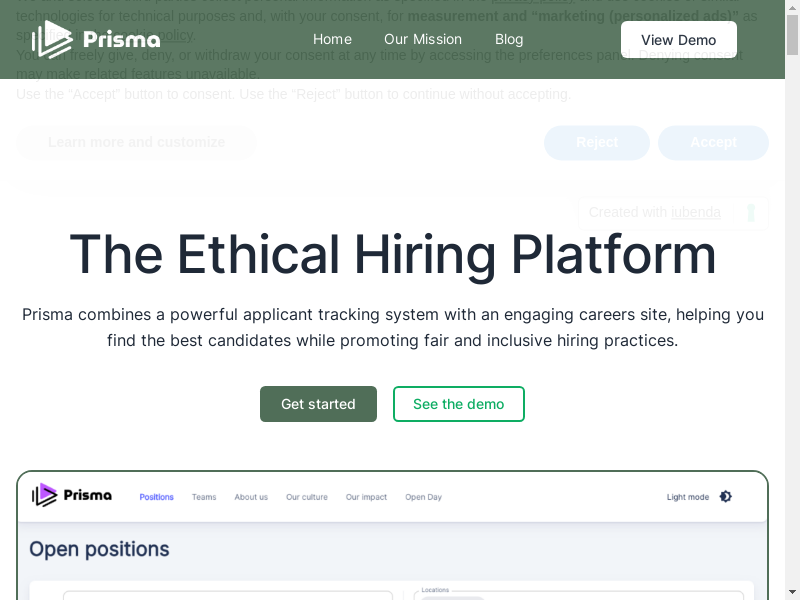The height and width of the screenshot is (600, 800).
Task: Switch to the Teams tab in the preview
Action: click(204, 497)
